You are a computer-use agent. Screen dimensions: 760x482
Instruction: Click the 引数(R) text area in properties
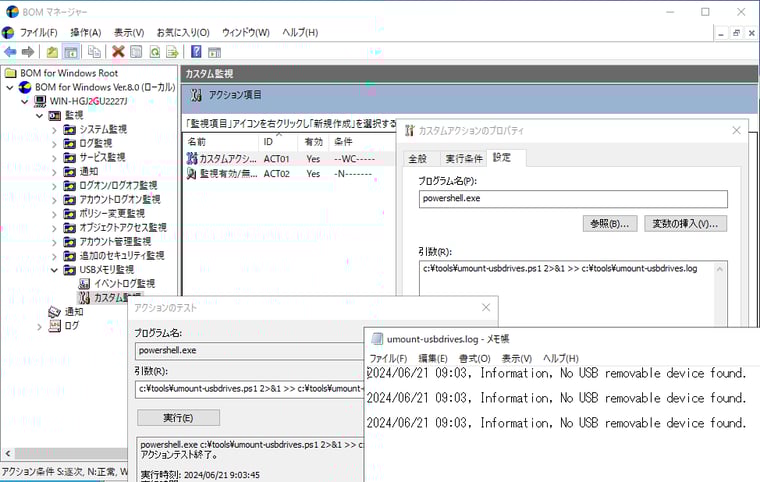567,294
